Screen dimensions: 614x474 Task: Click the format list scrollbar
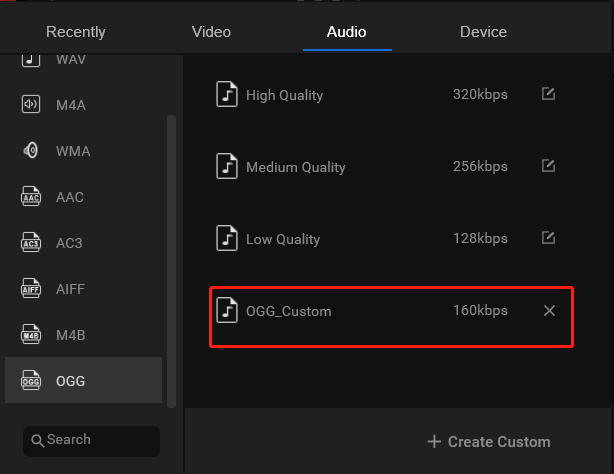coord(171,261)
